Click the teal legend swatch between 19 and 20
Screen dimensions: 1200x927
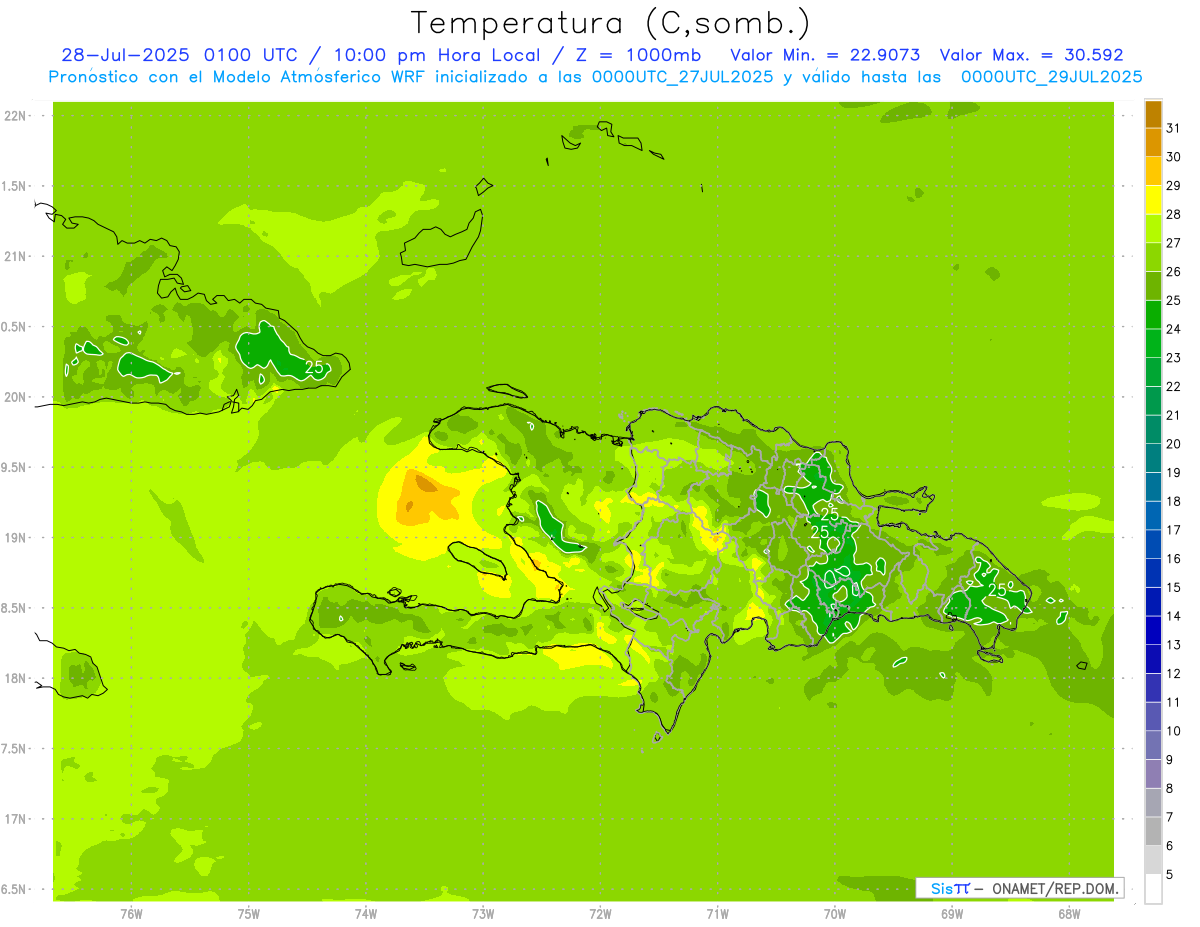(x=1153, y=458)
